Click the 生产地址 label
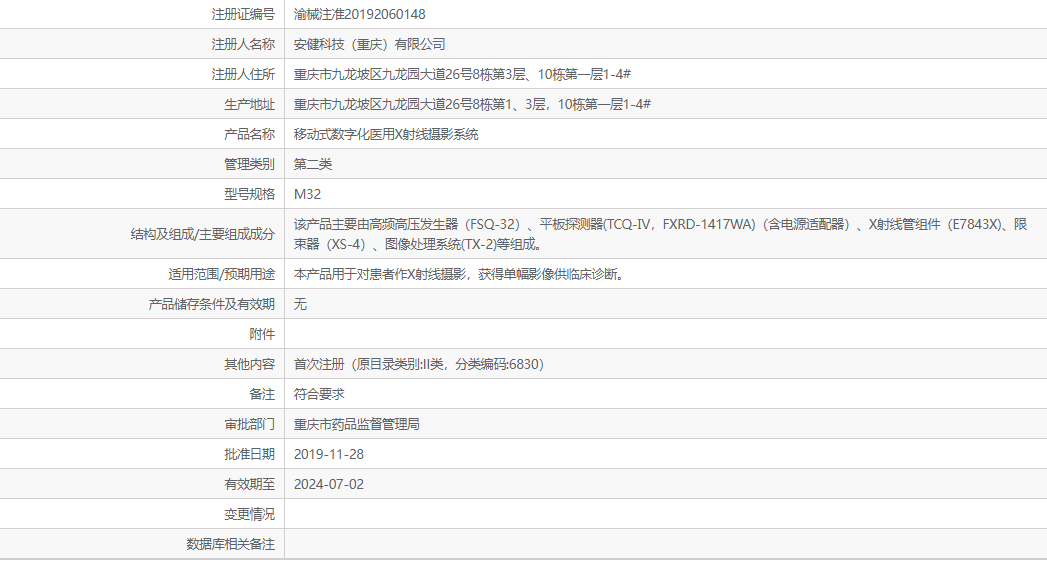Image resolution: width=1047 pixels, height=563 pixels. click(249, 104)
